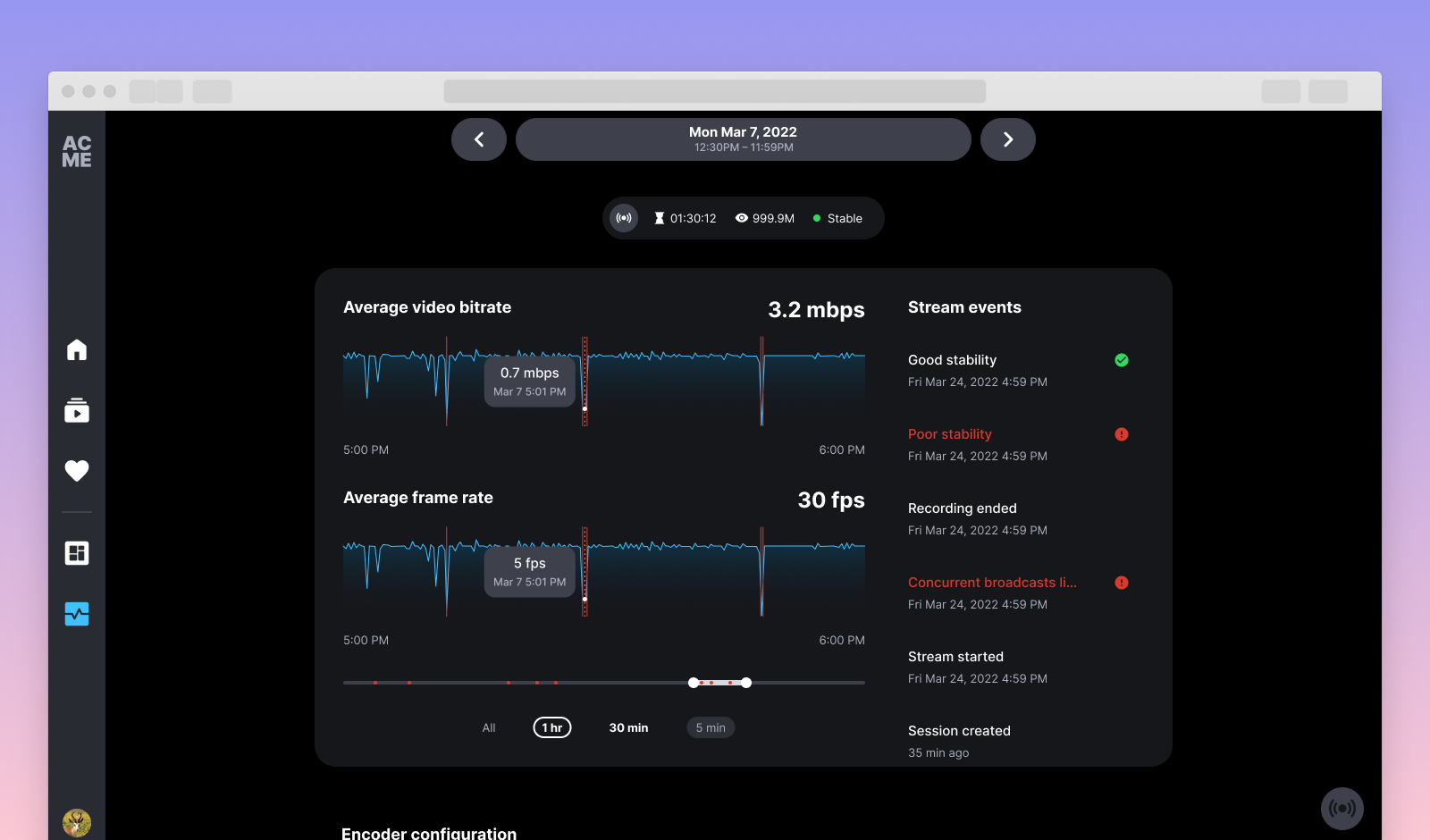Viewport: 1430px width, 840px height.
Task: Open the video library icon in sidebar
Action: point(77,410)
